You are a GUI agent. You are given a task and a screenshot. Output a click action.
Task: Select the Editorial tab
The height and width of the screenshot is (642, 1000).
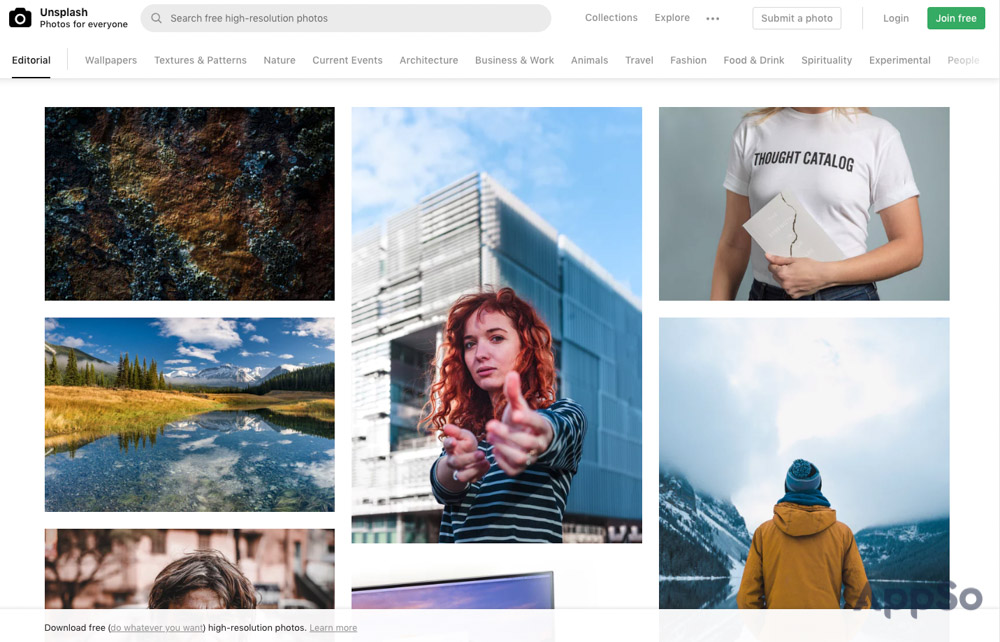coord(31,60)
